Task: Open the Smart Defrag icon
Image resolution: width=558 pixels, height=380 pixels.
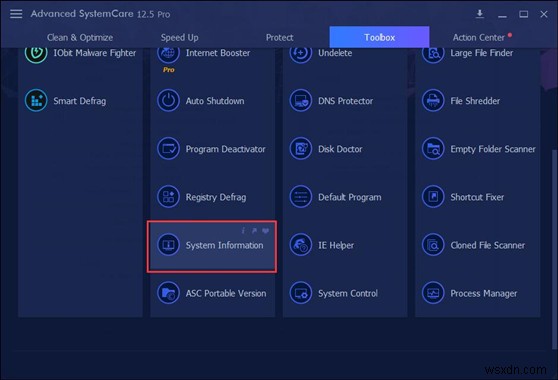Action: click(36, 101)
